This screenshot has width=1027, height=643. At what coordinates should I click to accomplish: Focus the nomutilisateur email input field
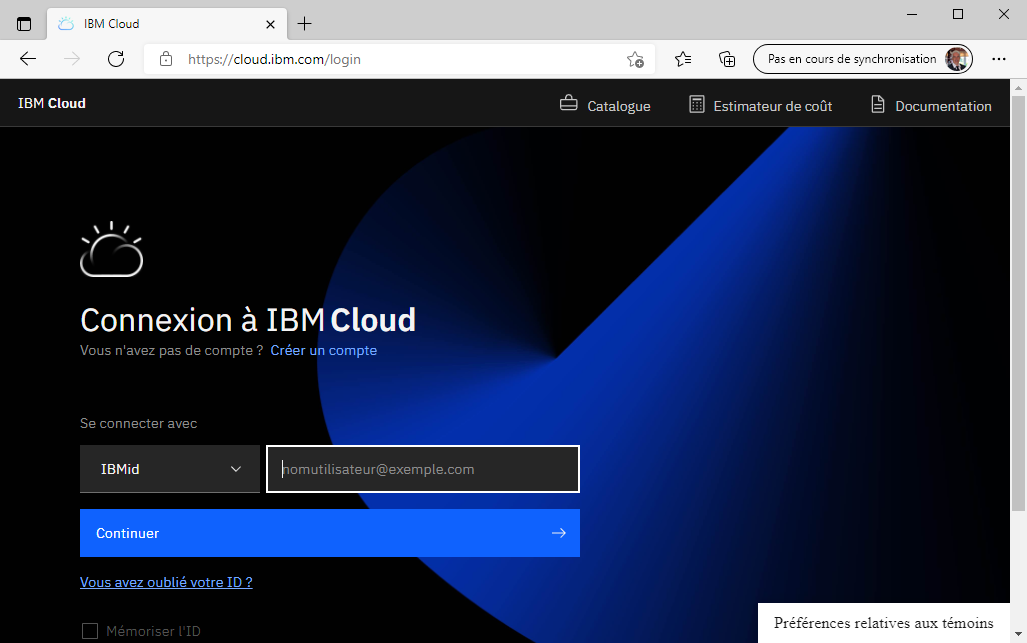pyautogui.click(x=423, y=469)
